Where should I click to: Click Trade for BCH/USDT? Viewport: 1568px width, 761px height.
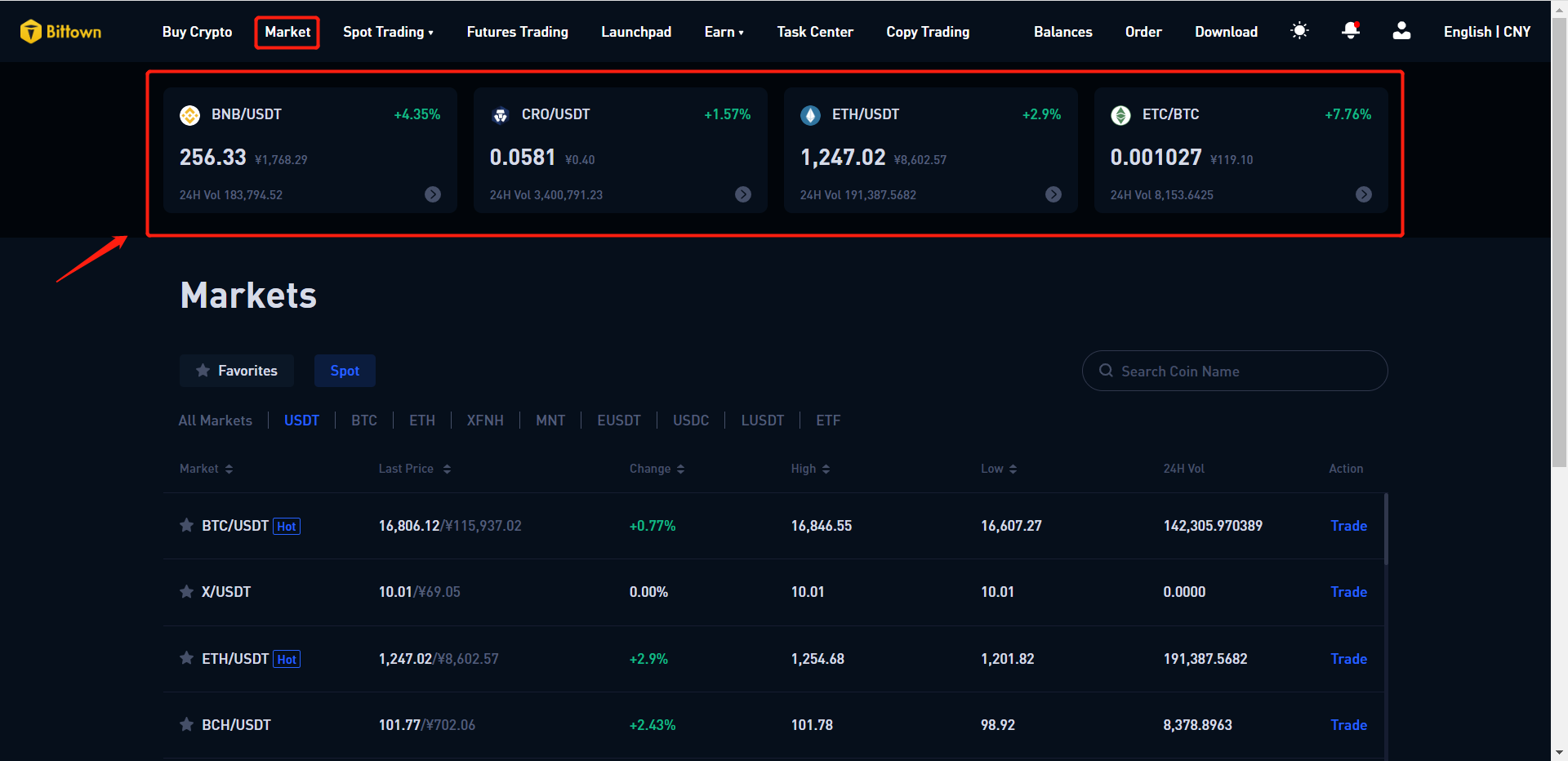pos(1348,725)
